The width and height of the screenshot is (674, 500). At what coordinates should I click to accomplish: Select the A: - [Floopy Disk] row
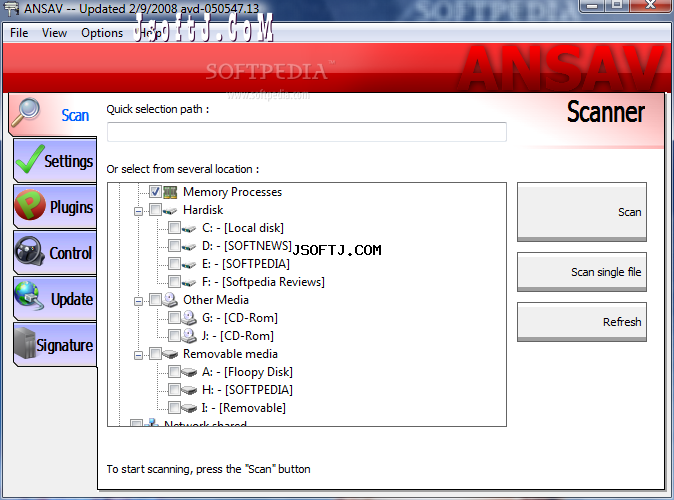[x=247, y=371]
